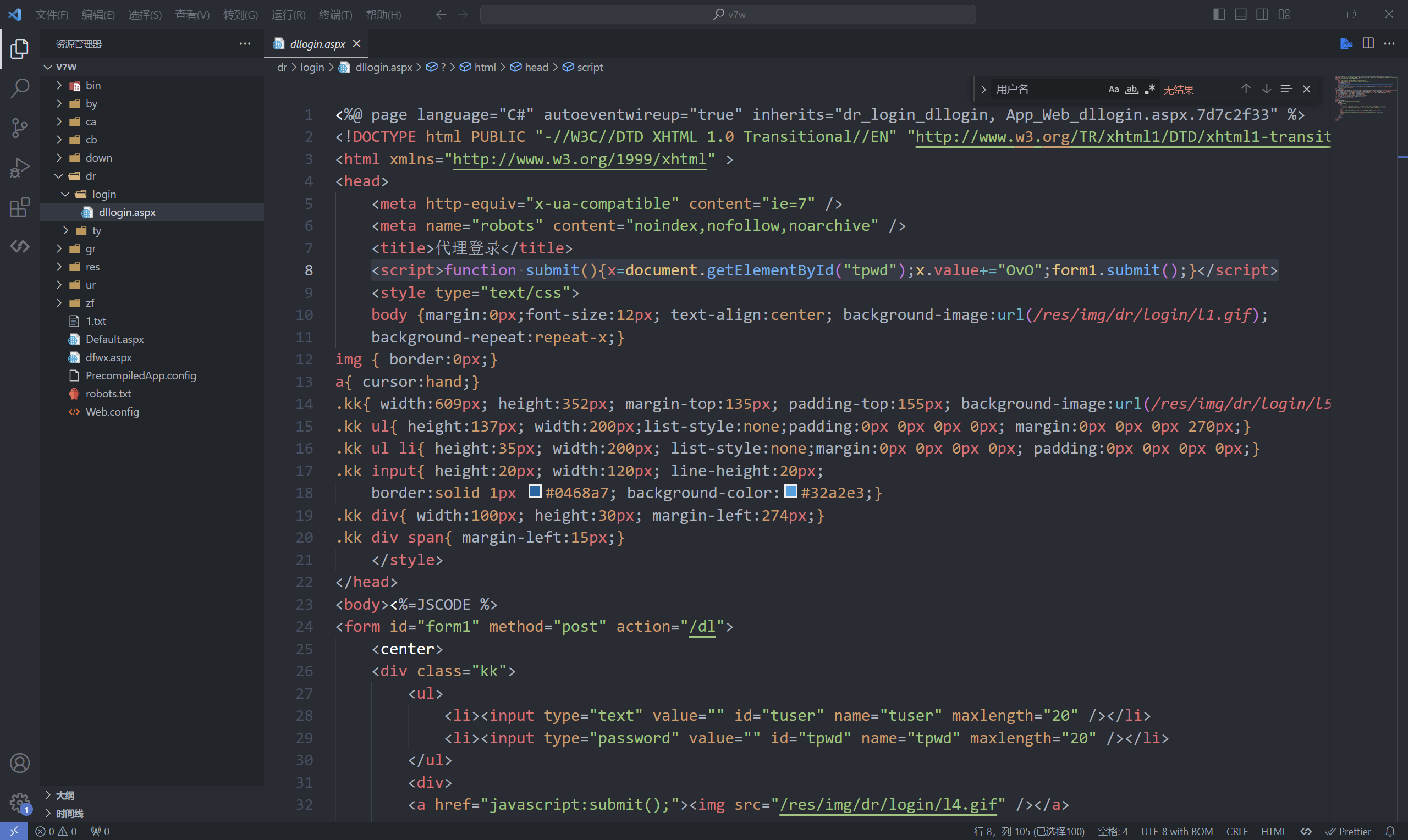The width and height of the screenshot is (1408, 840).
Task: Change UTF-8 with BOM encoding
Action: (1176, 831)
